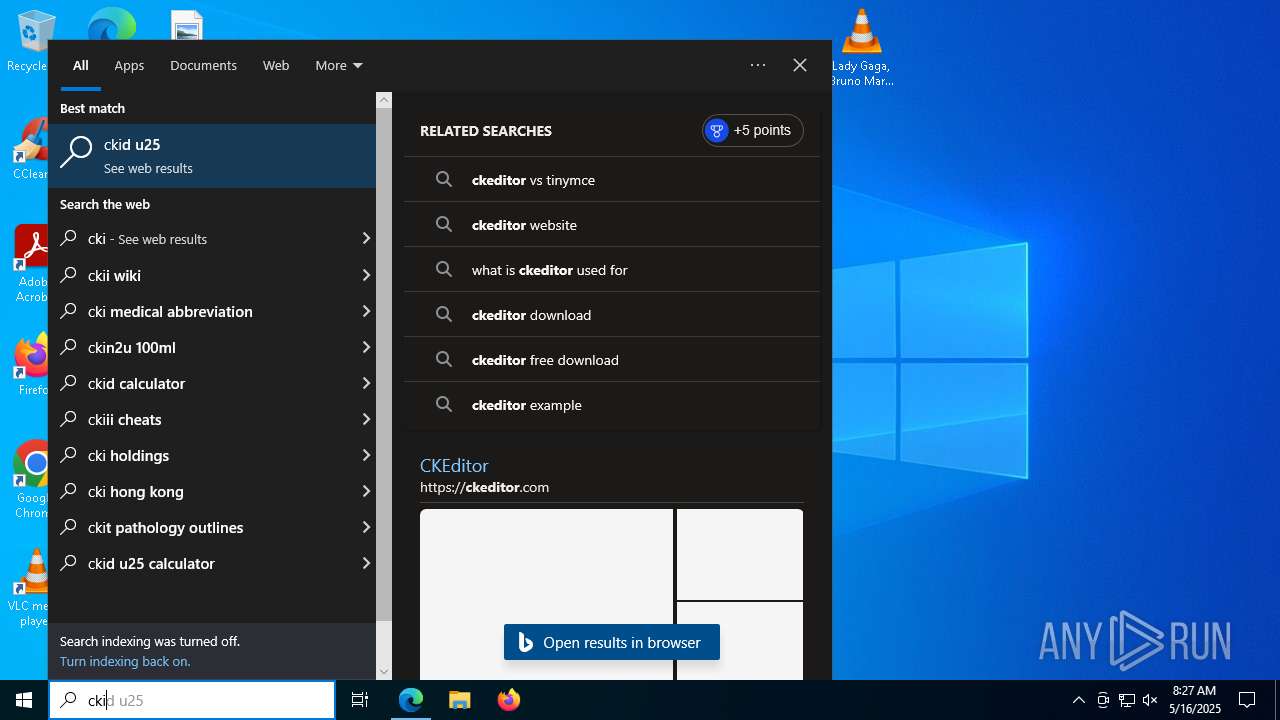Search related ckeditor download
Viewport: 1280px width, 720px height.
(x=612, y=315)
